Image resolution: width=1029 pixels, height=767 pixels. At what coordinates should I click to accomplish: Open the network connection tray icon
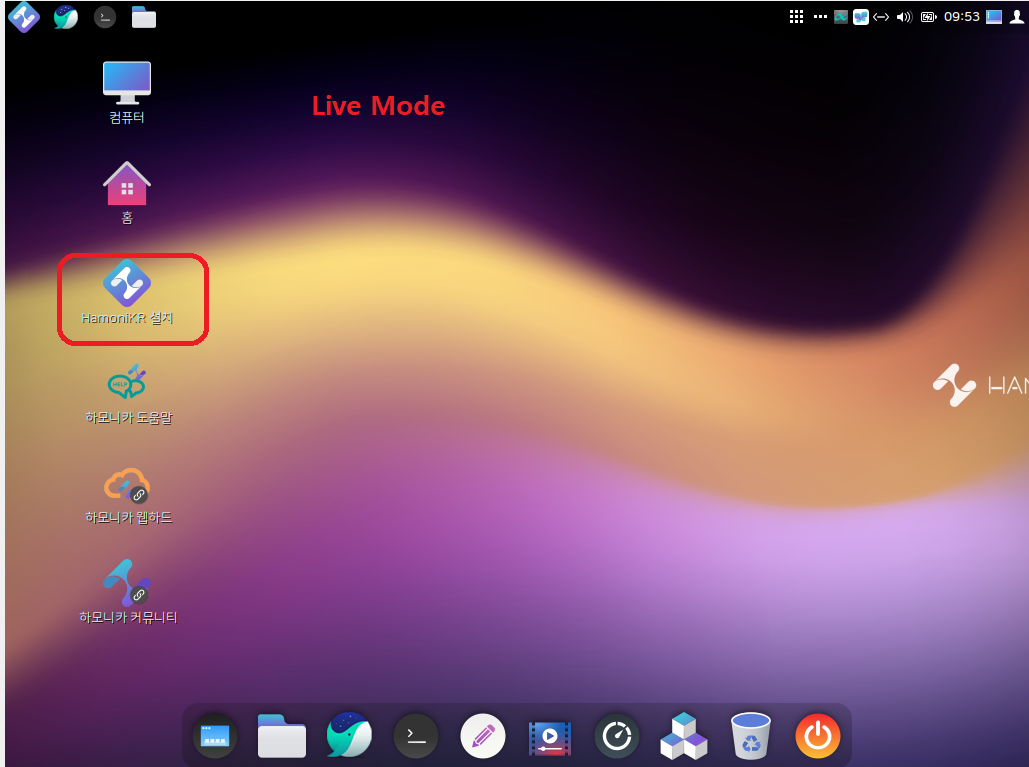point(881,17)
